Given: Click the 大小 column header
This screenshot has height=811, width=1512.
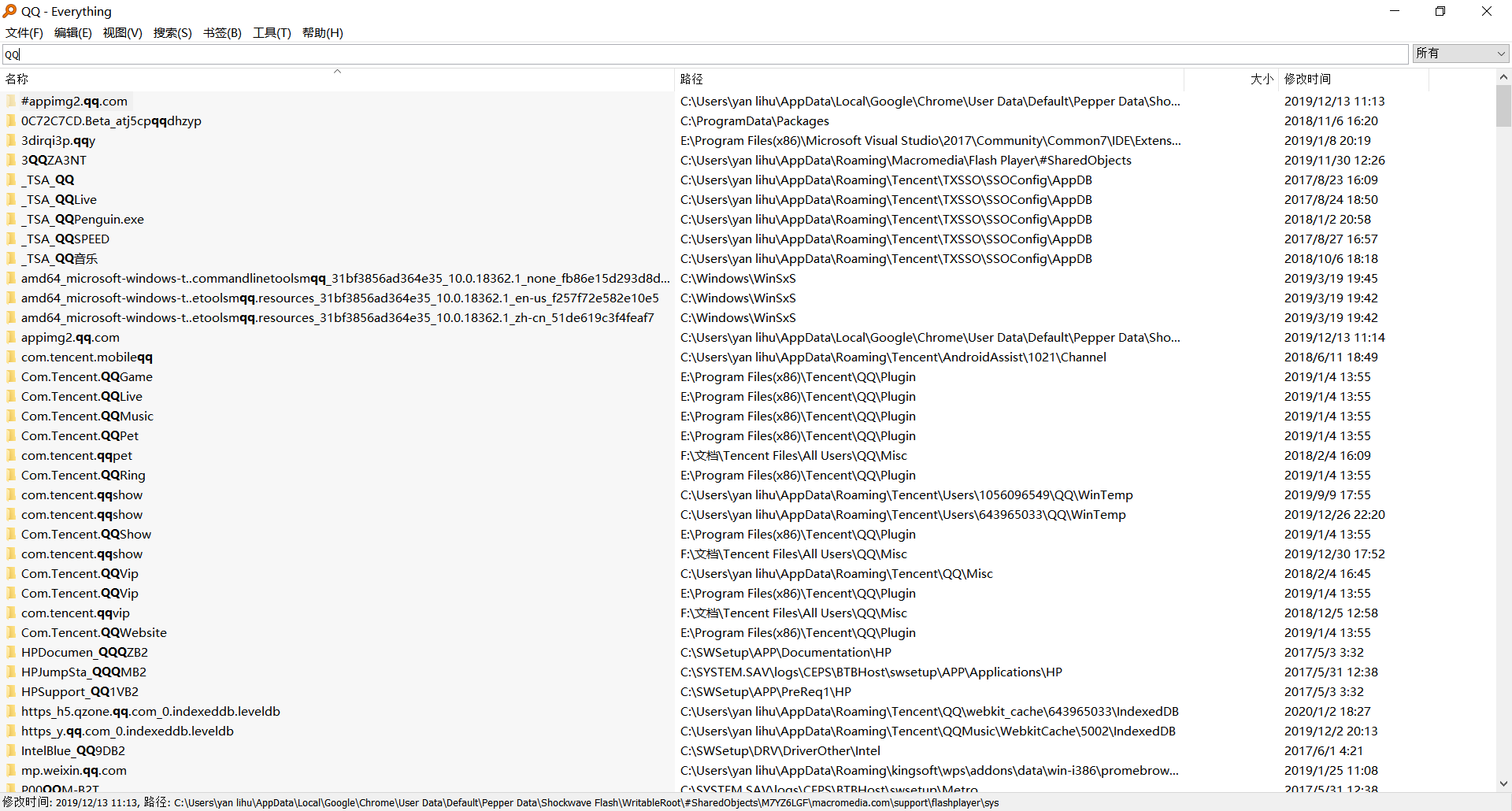Looking at the screenshot, I should 1261,79.
